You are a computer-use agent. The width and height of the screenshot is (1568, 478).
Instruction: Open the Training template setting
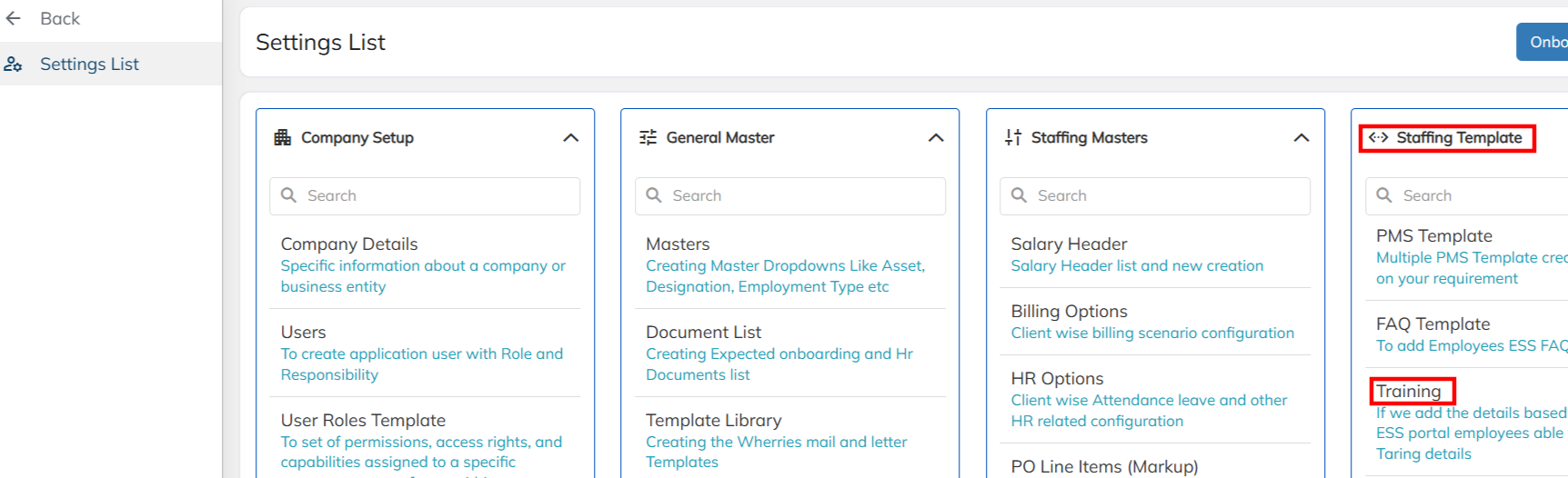click(x=1408, y=391)
